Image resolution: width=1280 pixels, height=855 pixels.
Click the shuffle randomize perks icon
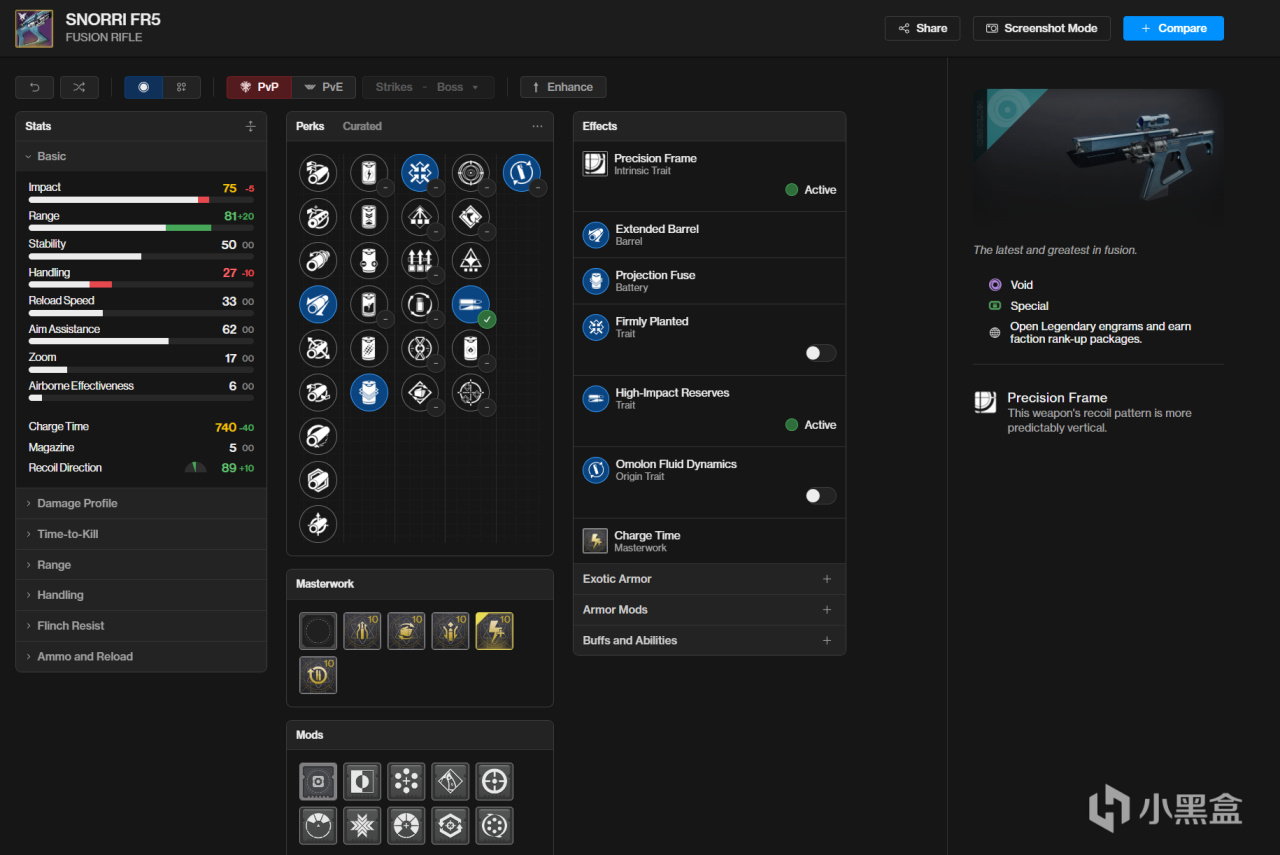click(x=79, y=87)
